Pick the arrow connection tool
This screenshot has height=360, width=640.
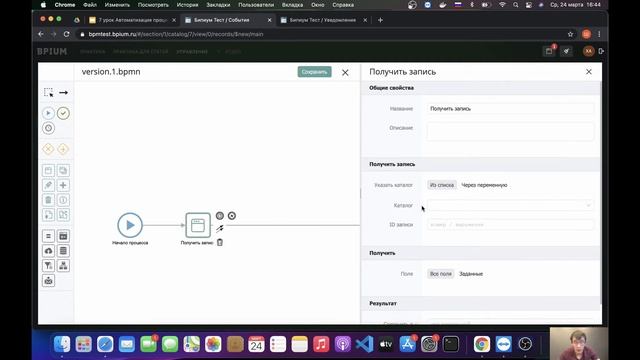click(x=63, y=93)
